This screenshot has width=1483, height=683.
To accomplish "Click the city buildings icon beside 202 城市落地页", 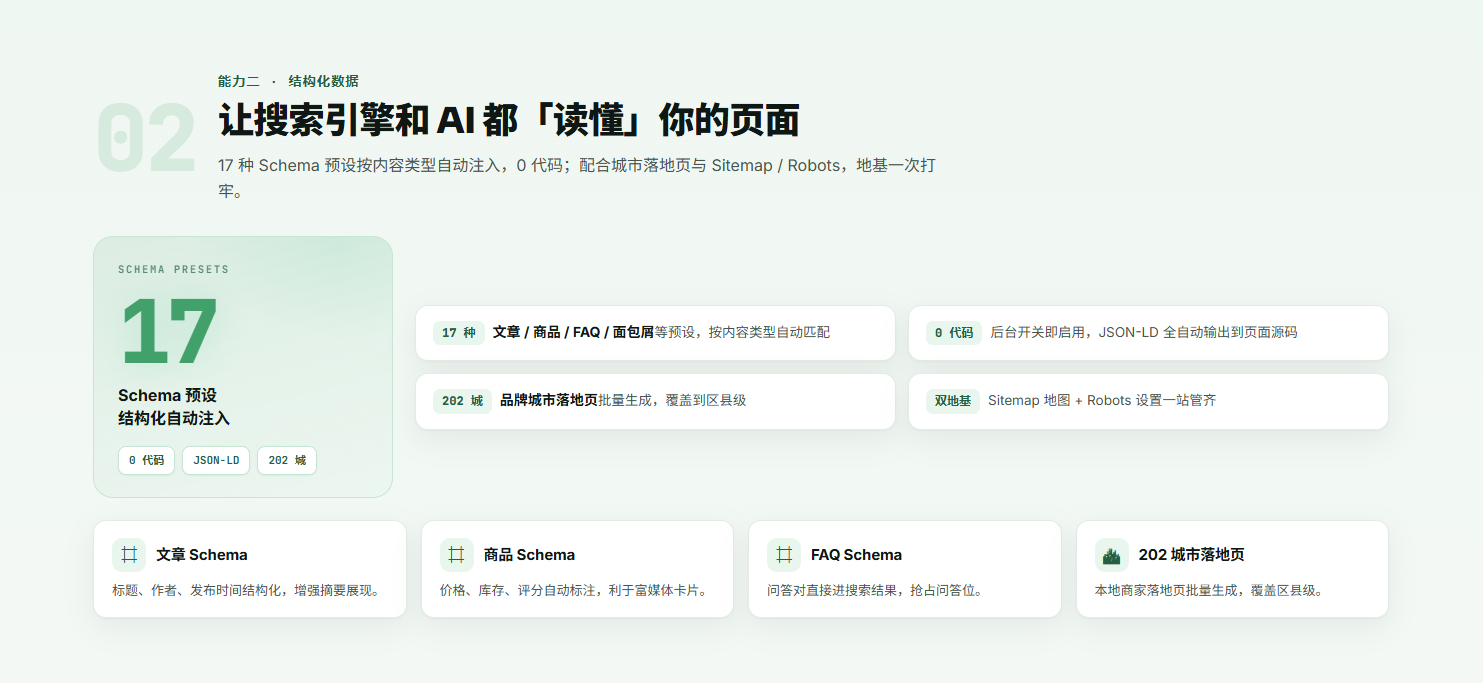I will coord(1112,555).
